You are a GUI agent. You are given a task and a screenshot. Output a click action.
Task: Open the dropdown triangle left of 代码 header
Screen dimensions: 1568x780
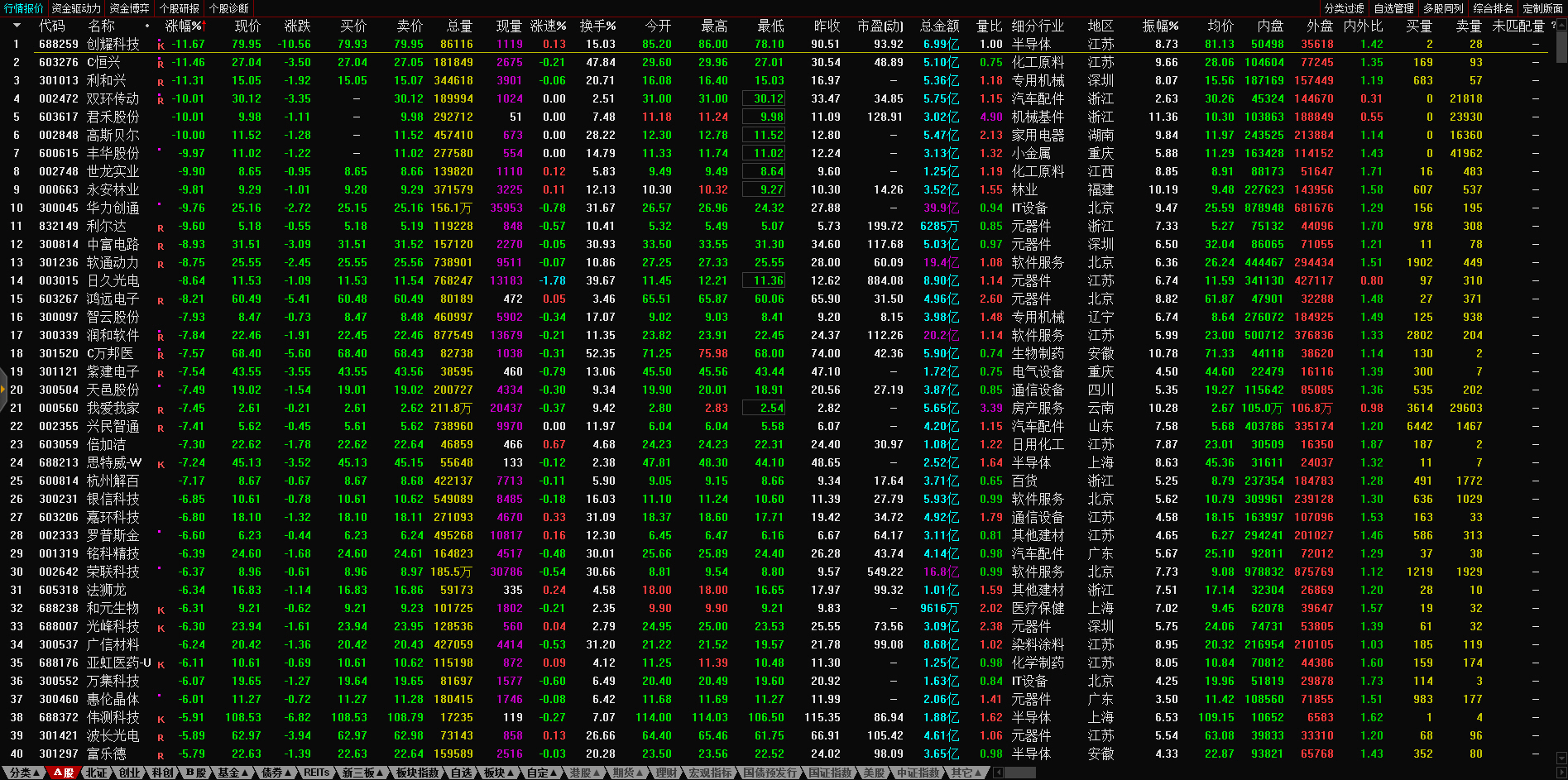[x=17, y=26]
